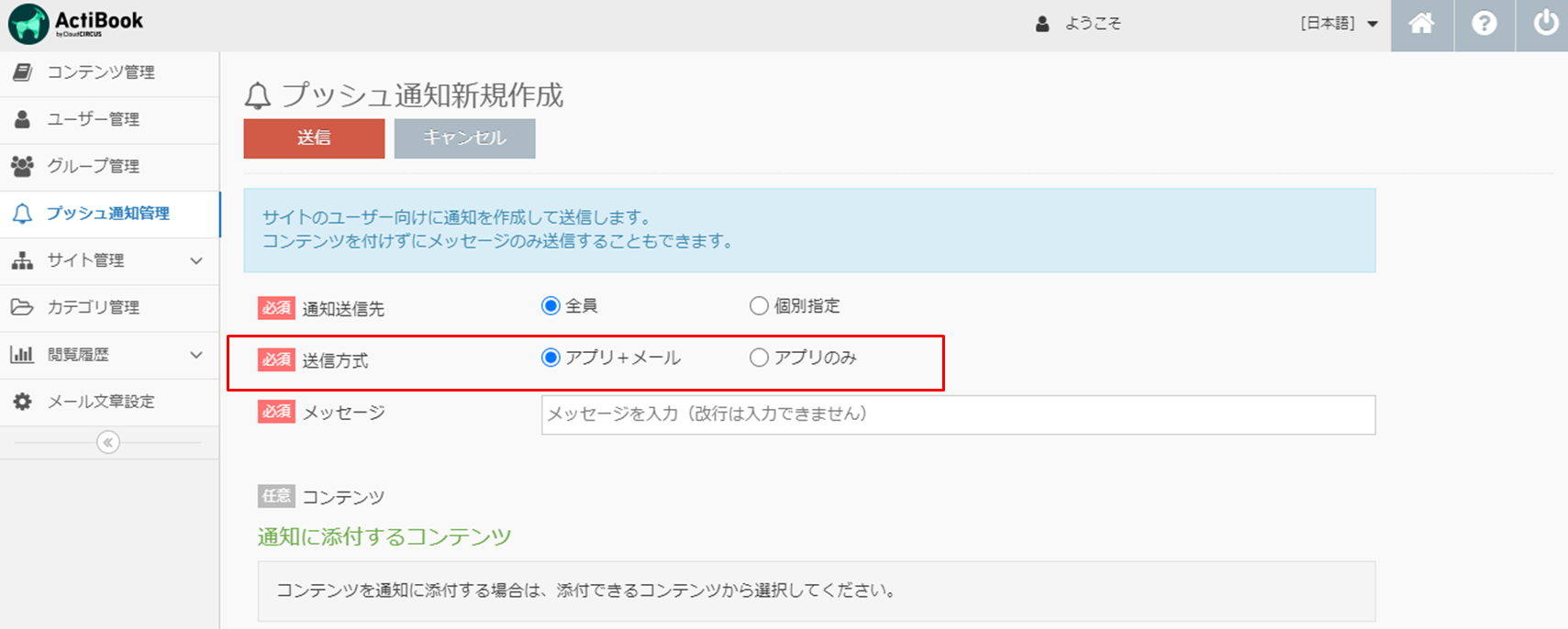The image size is (1568, 629).
Task: Select the 個別指定 radio button
Action: 759,306
